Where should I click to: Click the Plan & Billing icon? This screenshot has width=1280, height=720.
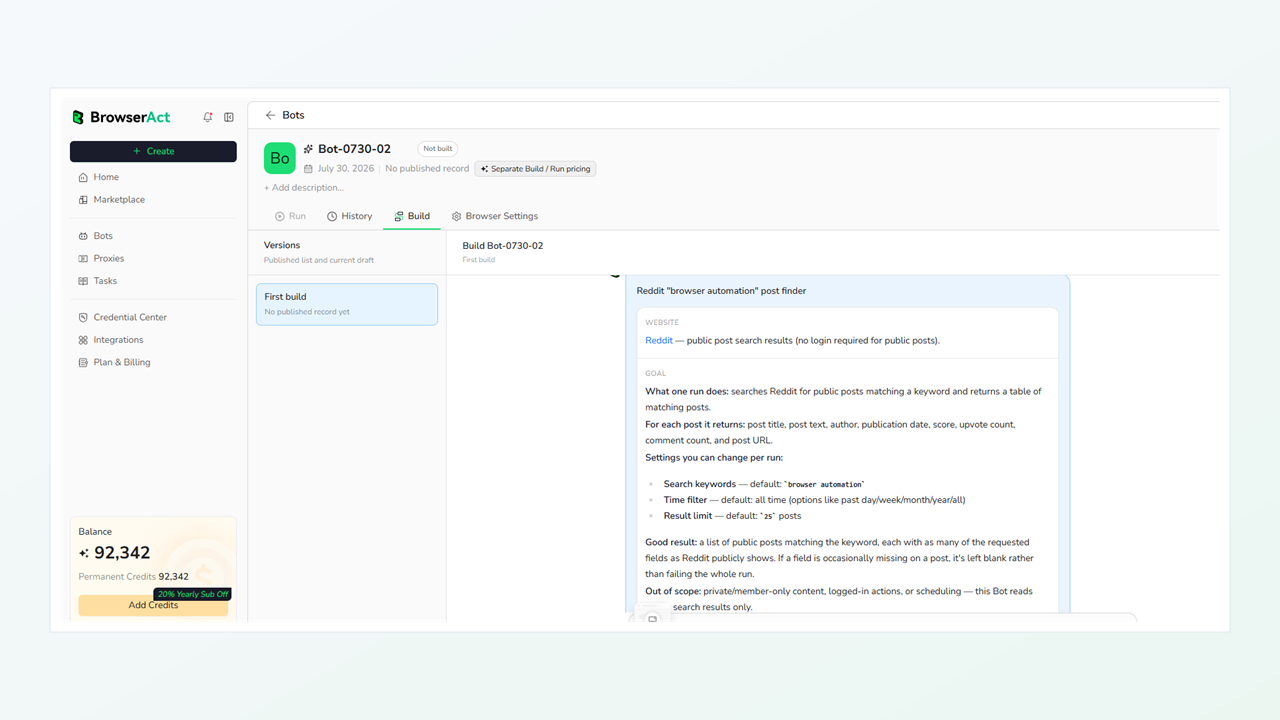[83, 363]
